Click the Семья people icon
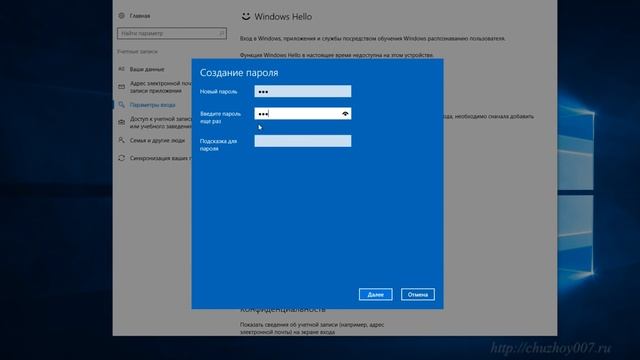The width and height of the screenshot is (640, 360). pos(122,140)
